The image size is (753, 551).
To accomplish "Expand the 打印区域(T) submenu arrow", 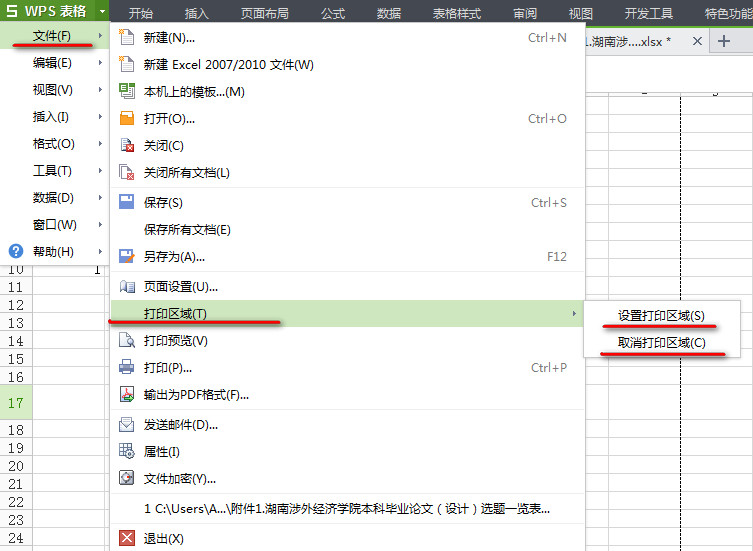I will 574,313.
